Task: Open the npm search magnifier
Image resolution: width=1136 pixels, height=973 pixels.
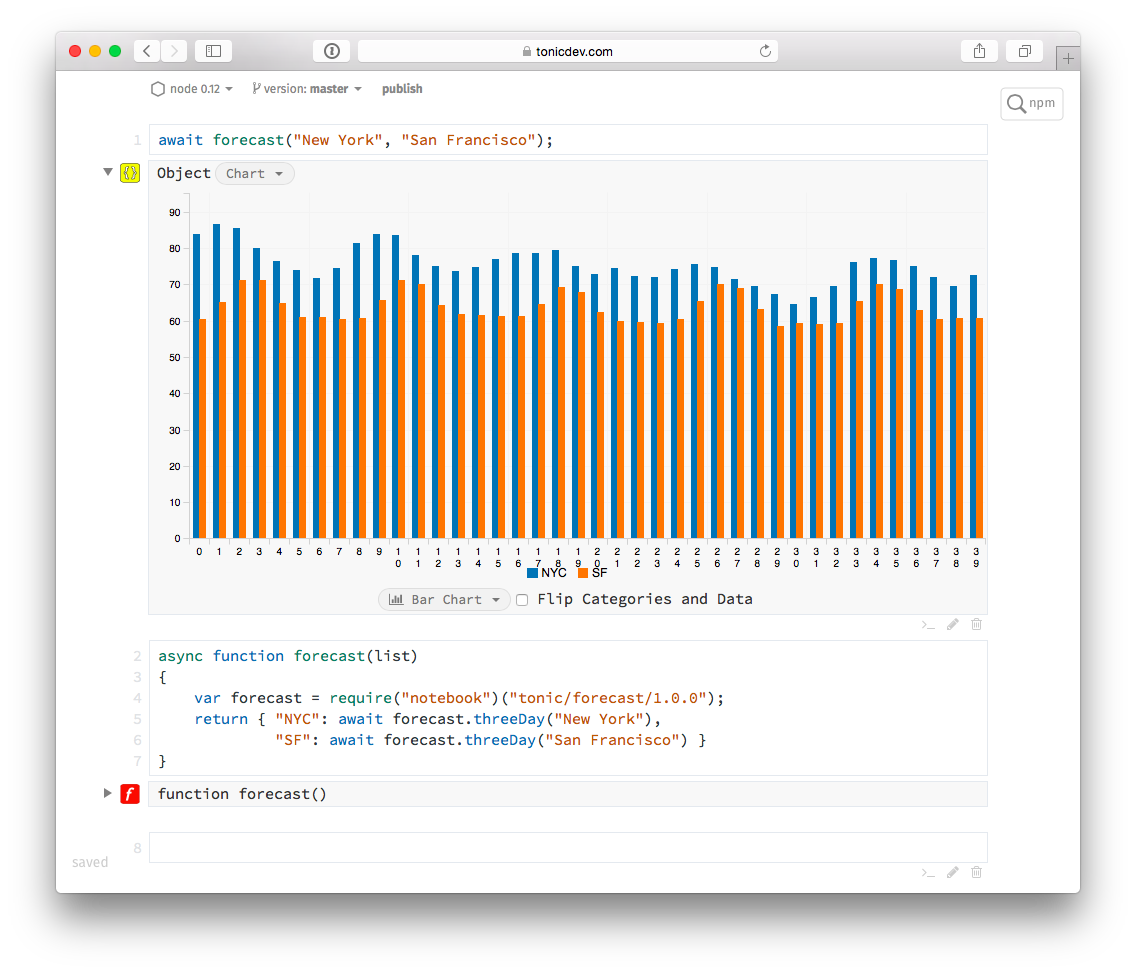Action: [1016, 104]
